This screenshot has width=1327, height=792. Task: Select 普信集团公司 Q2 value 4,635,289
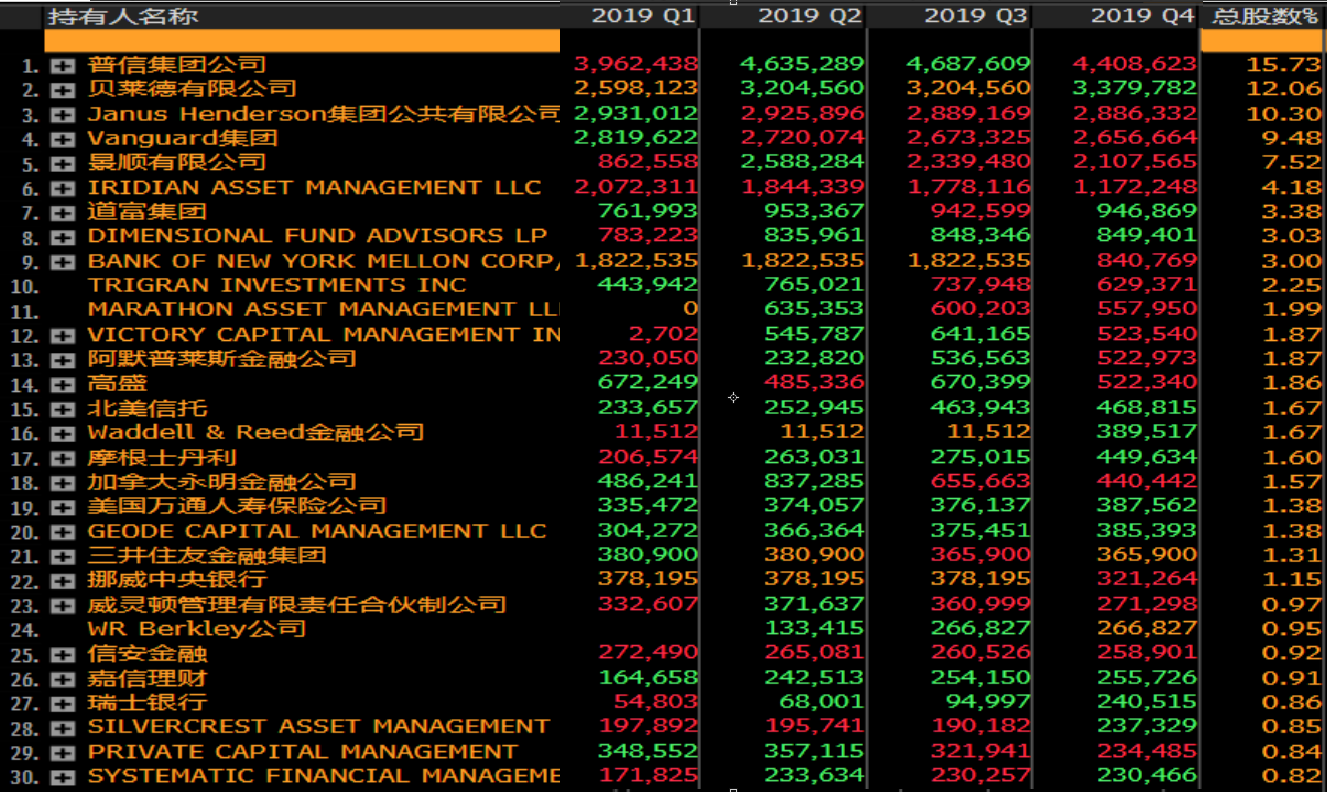[802, 64]
